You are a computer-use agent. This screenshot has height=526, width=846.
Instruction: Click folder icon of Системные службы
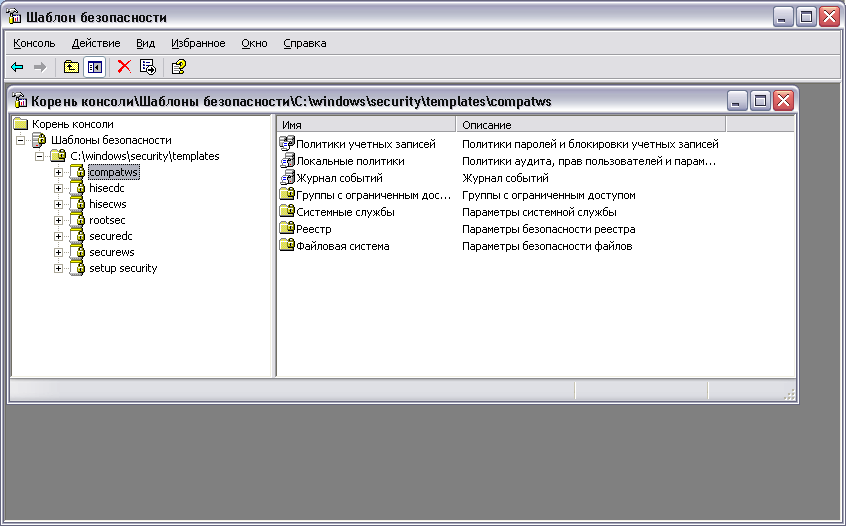(287, 211)
